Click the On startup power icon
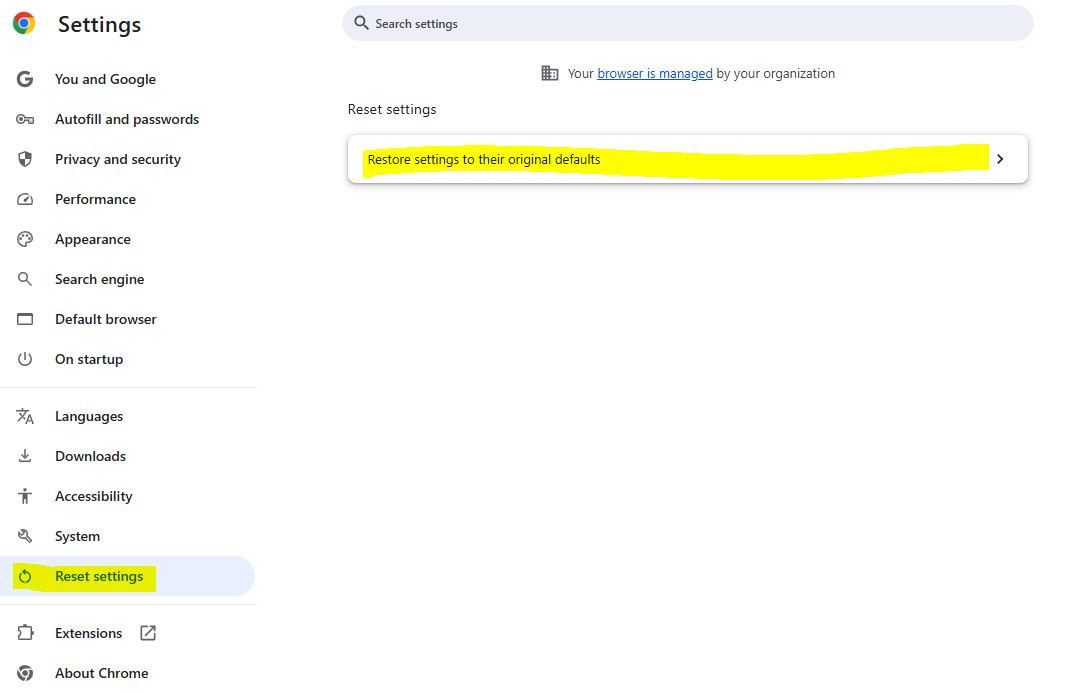 point(24,359)
